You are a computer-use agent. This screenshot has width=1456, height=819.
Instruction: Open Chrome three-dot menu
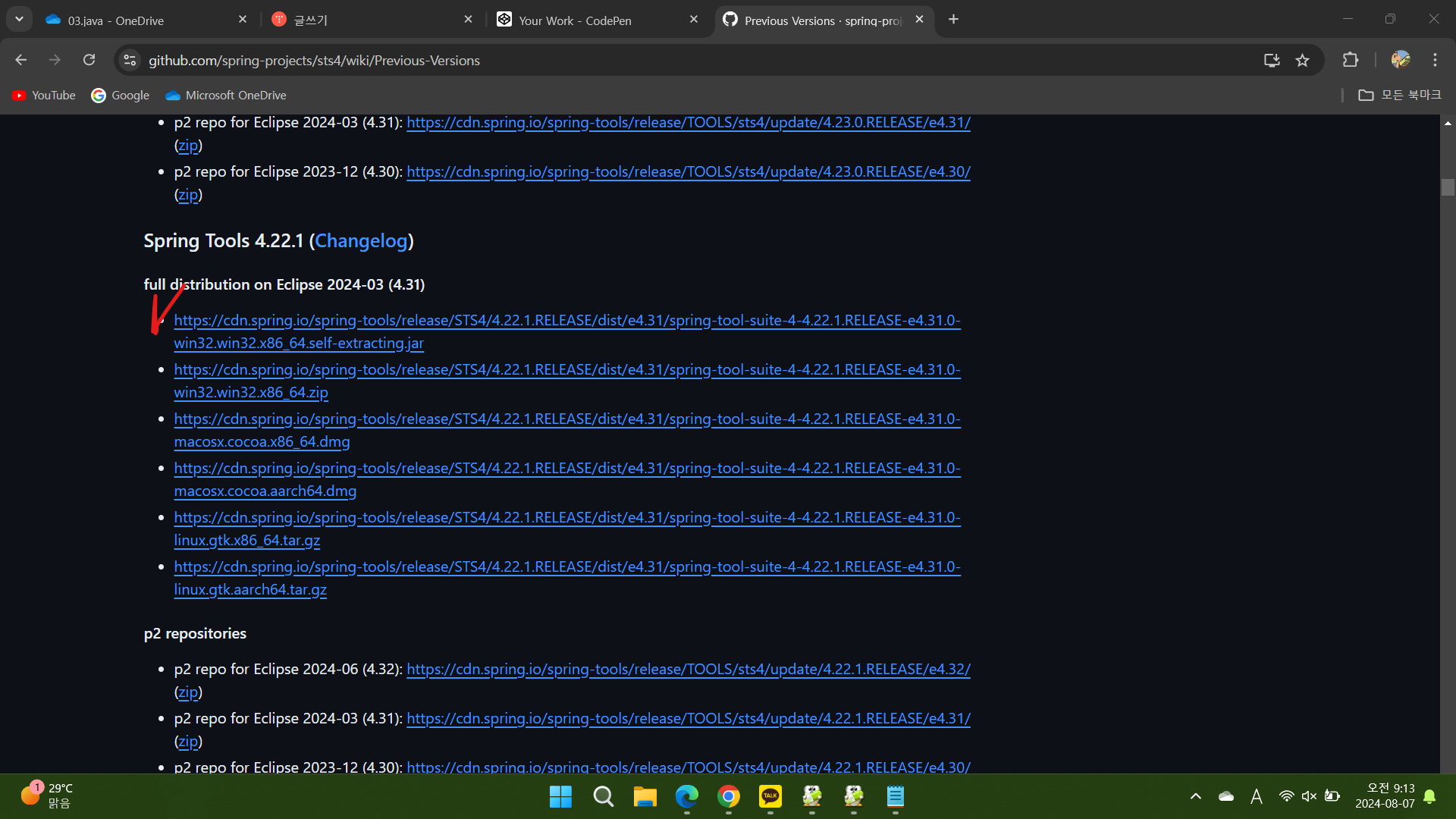[1435, 60]
